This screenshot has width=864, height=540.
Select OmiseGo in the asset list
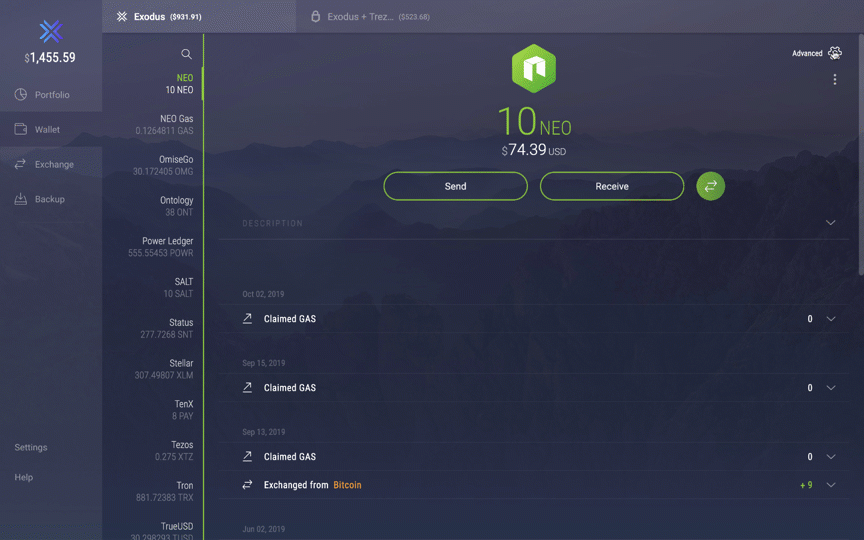coord(153,165)
